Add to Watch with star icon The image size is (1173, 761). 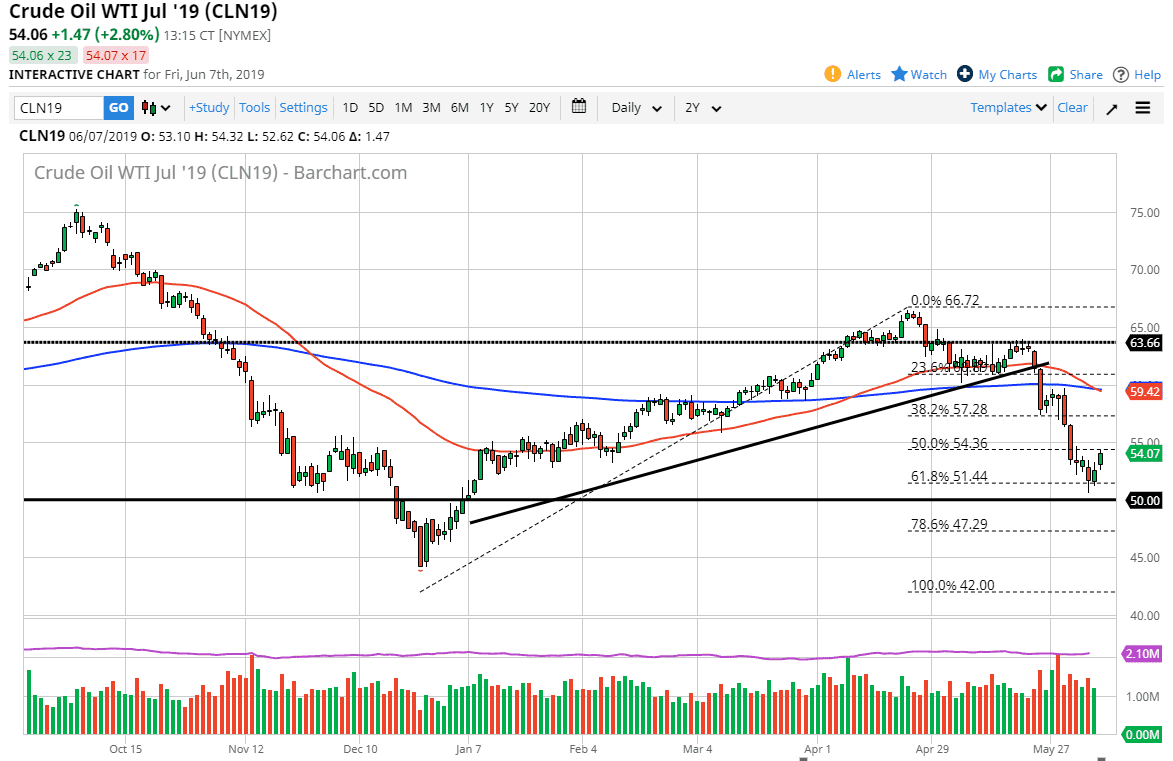click(x=899, y=74)
